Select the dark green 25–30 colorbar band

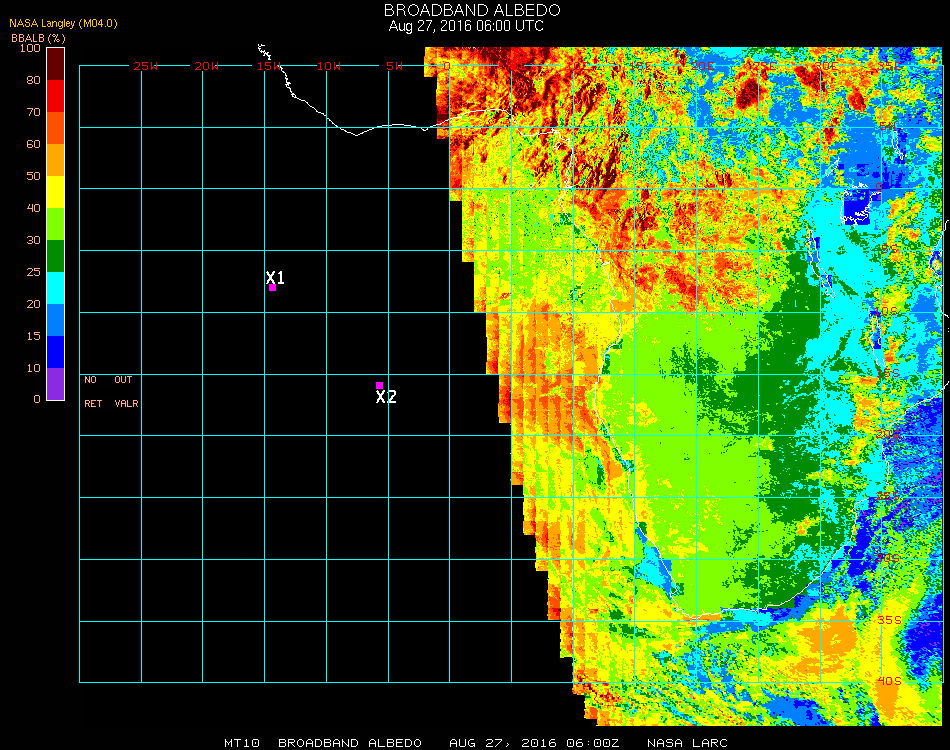click(55, 255)
